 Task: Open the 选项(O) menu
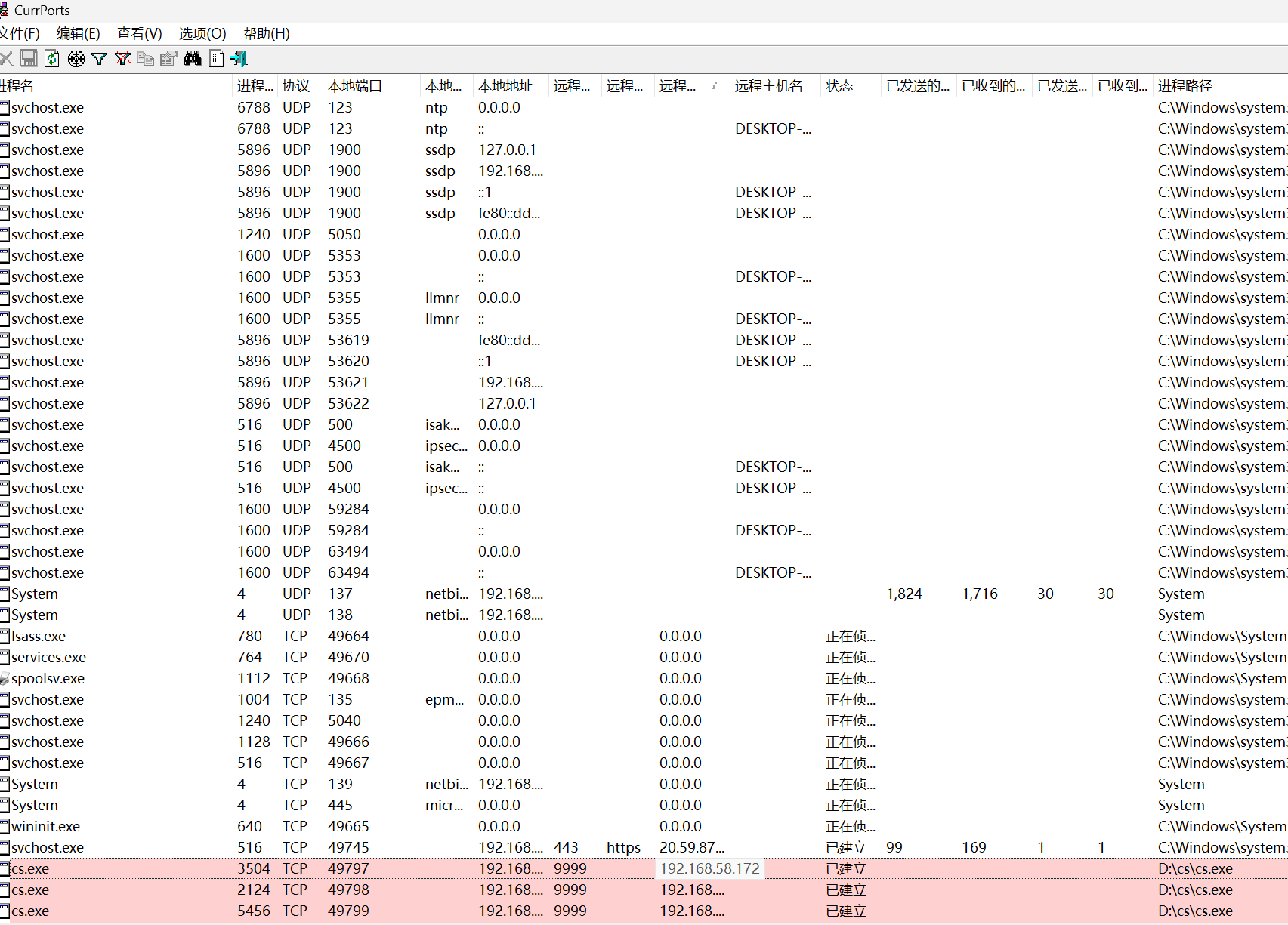(202, 33)
